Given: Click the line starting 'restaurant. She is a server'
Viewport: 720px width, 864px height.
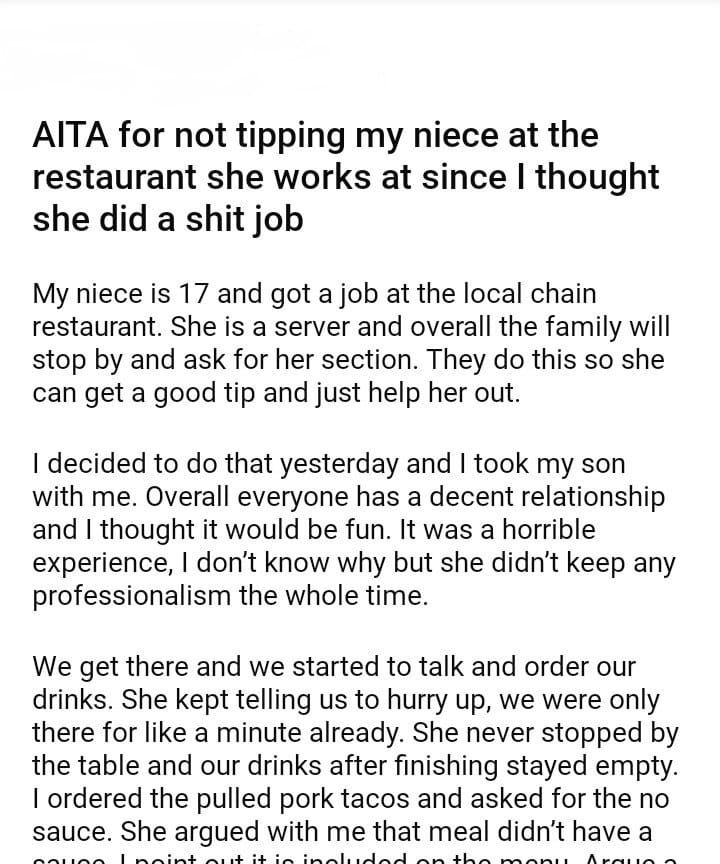Looking at the screenshot, I should pos(351,326).
